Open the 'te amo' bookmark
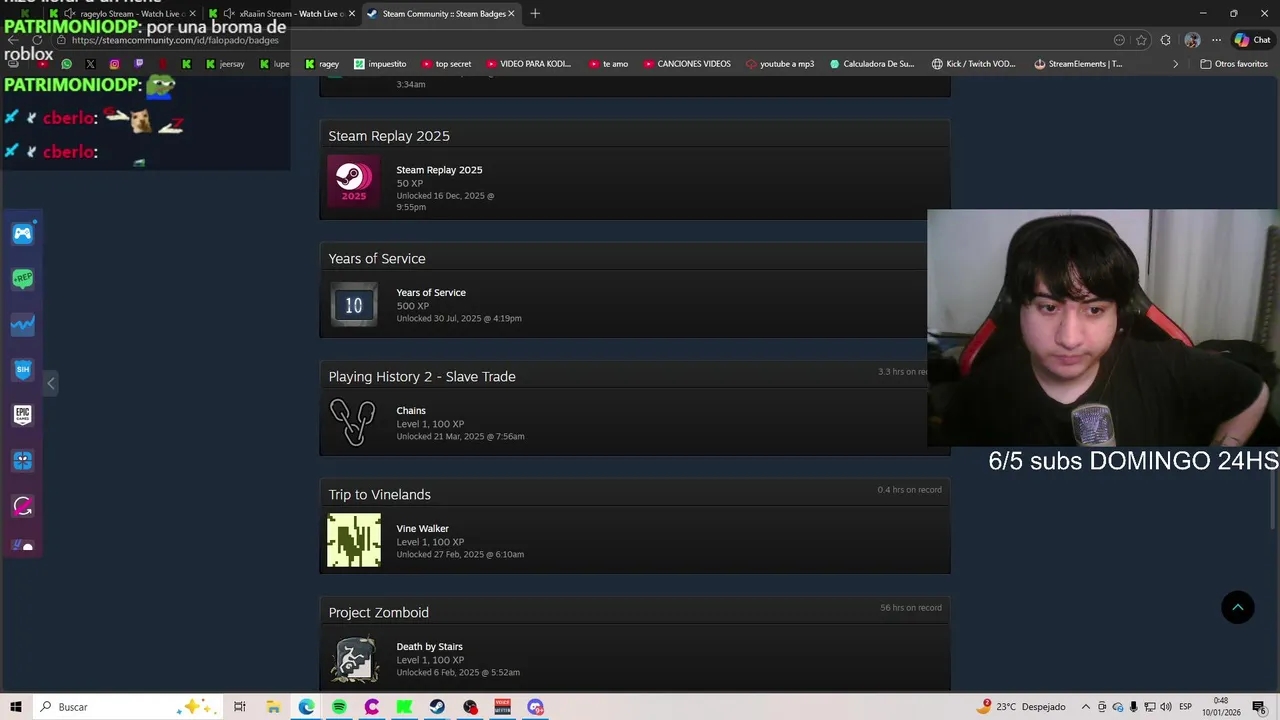The height and width of the screenshot is (720, 1280). [608, 64]
